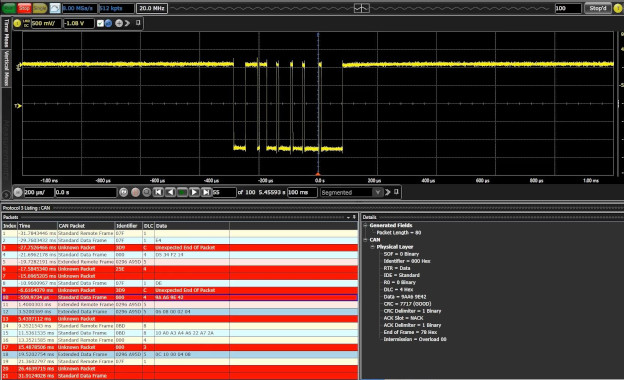624x380 pixels.
Task: Sort by the Time column header
Action: tap(37, 226)
